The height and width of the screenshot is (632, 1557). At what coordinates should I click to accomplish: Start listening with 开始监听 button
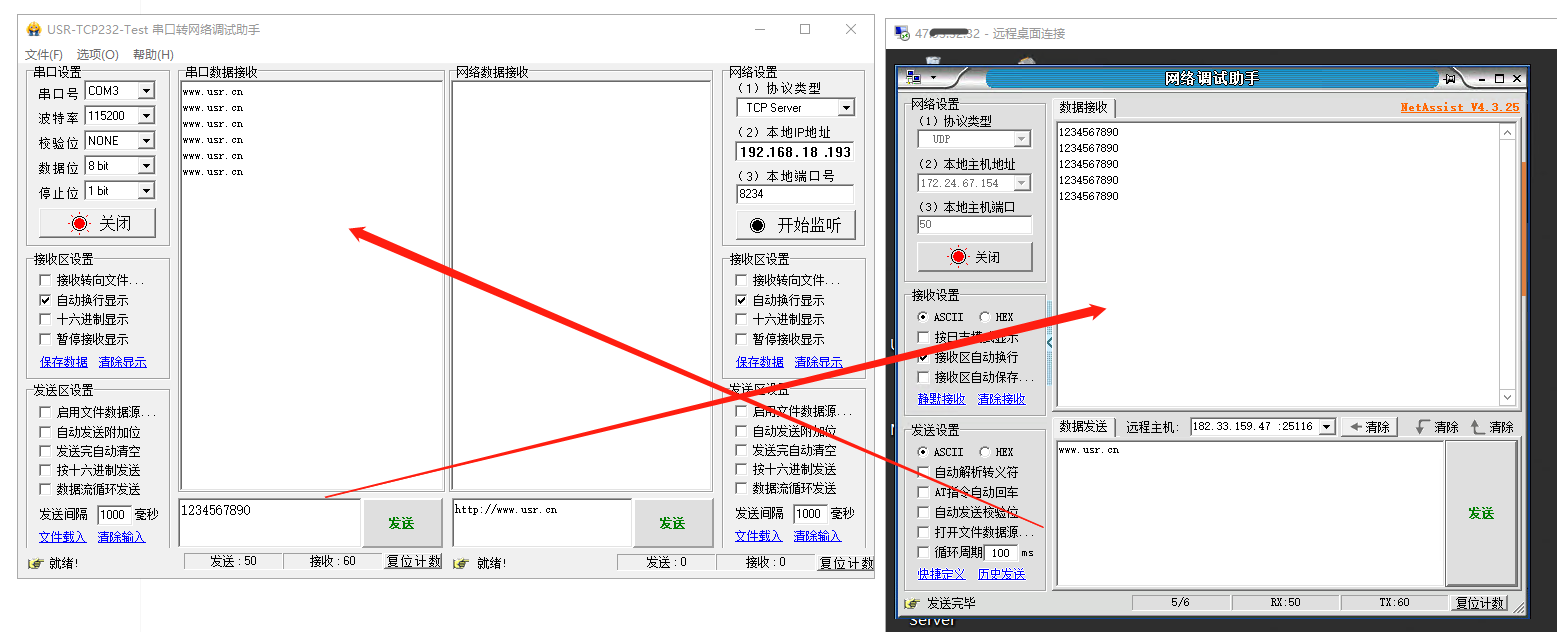[x=796, y=225]
